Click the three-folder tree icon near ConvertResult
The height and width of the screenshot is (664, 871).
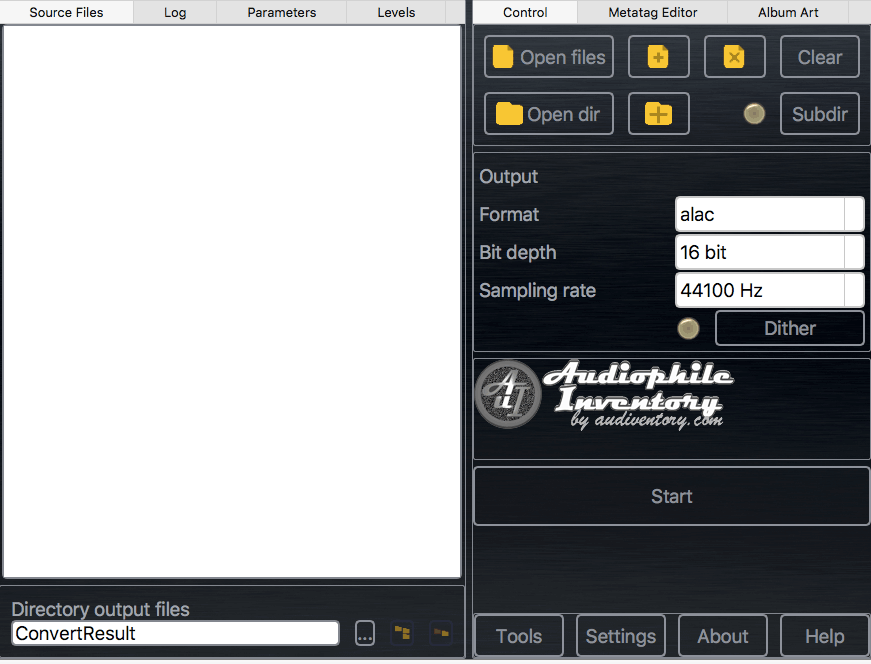403,632
